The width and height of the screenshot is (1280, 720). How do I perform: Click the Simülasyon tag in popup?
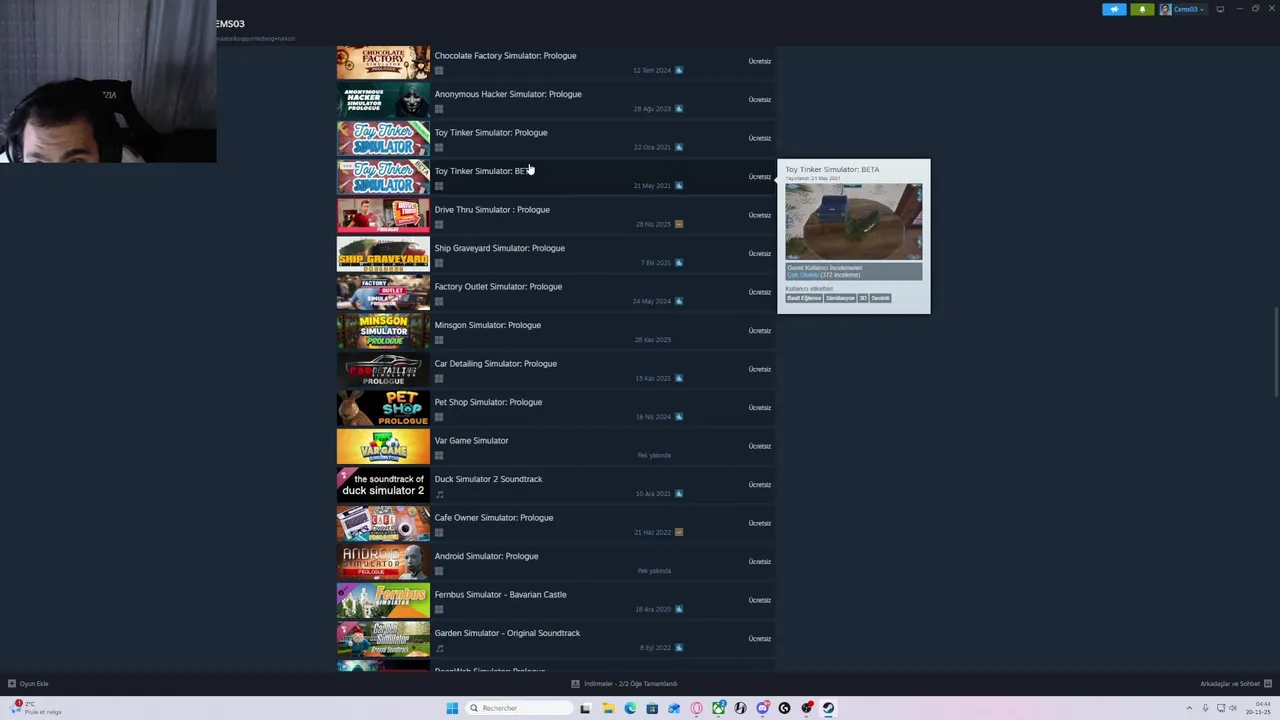point(840,298)
